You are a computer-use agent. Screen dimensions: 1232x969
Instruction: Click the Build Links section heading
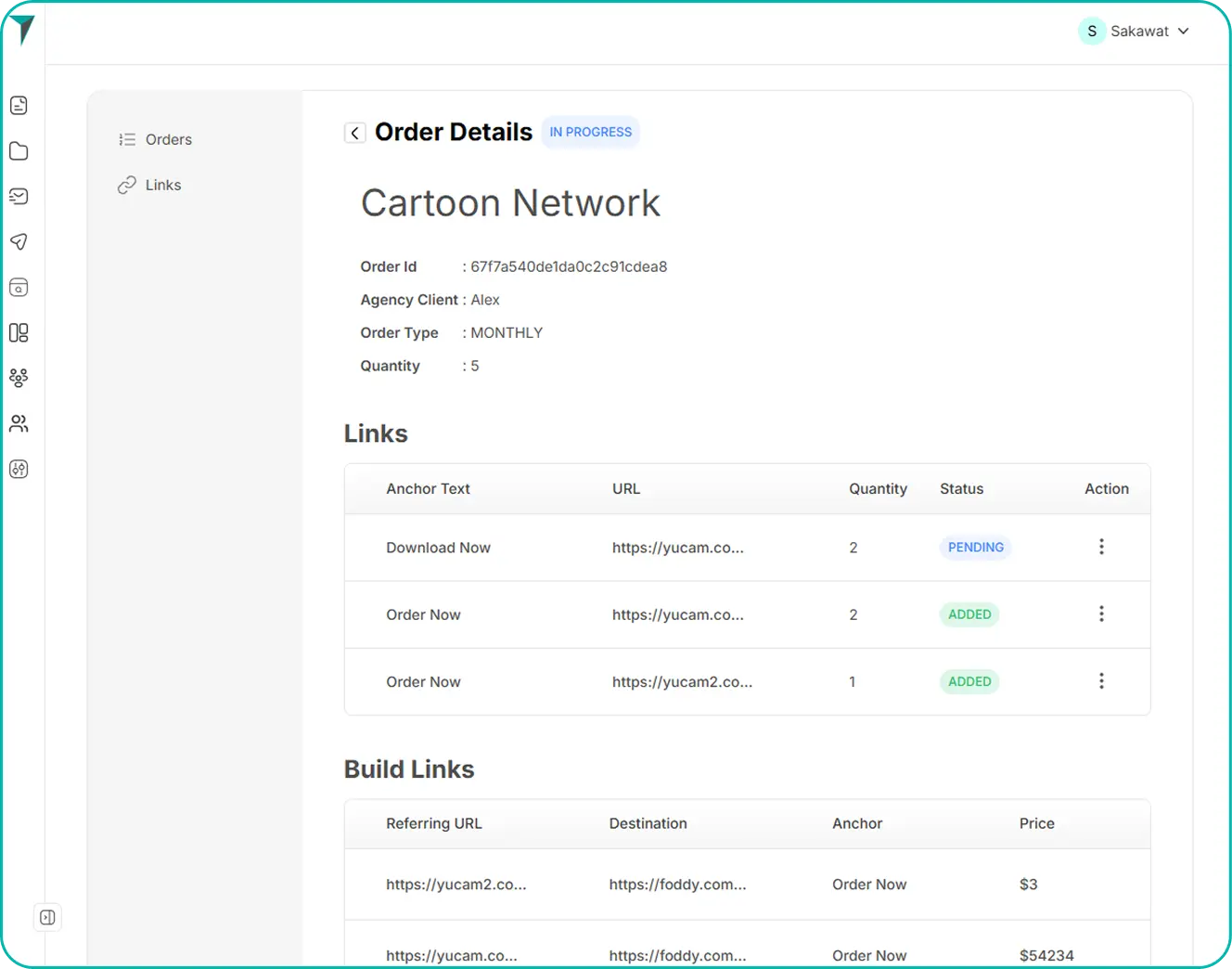[x=409, y=769]
